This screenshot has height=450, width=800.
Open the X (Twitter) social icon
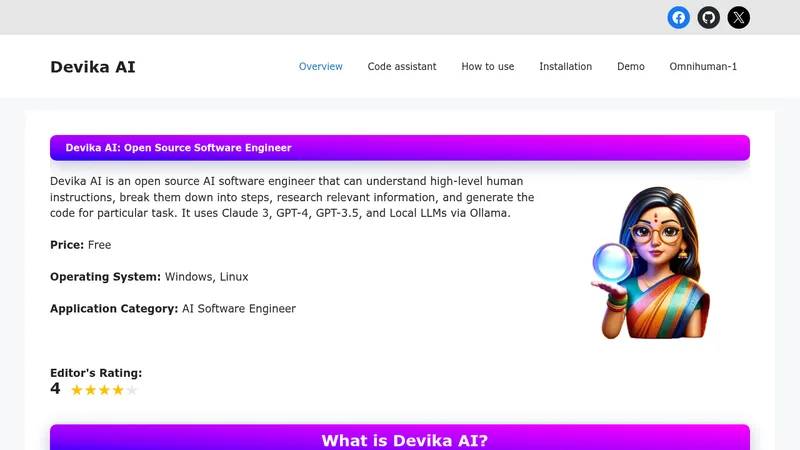(x=739, y=17)
